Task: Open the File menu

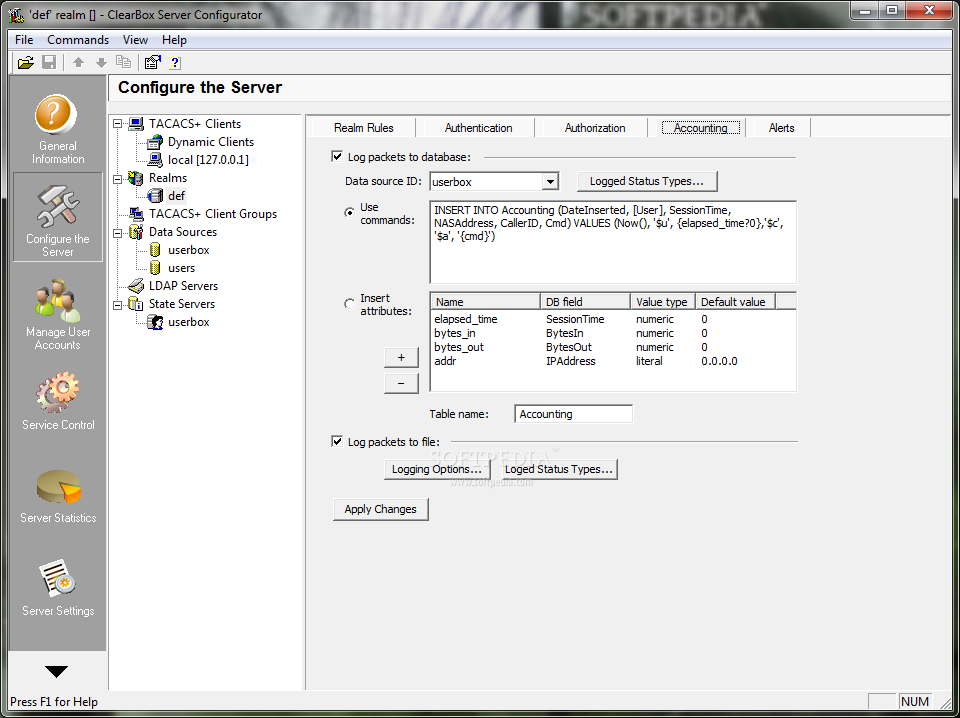Action: pyautogui.click(x=24, y=40)
